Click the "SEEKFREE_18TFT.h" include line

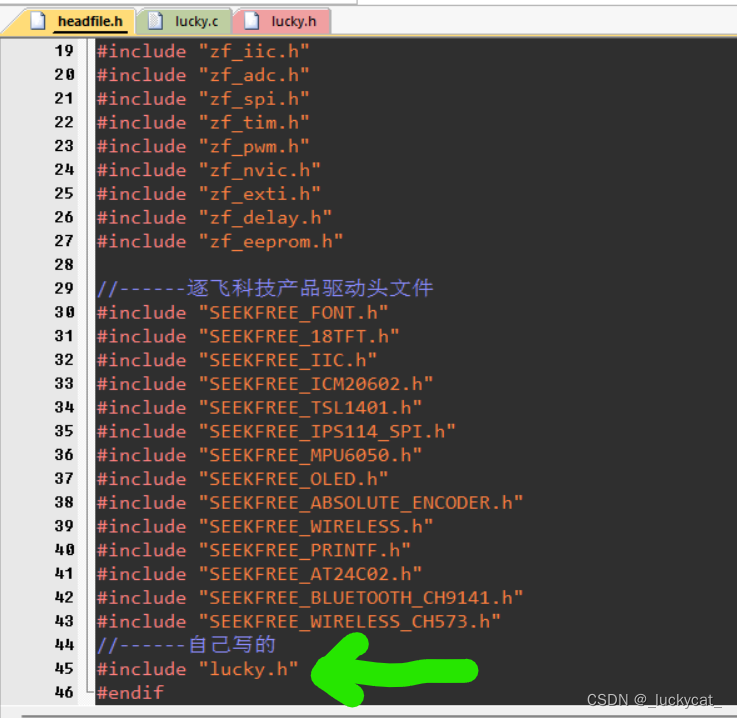pos(248,336)
